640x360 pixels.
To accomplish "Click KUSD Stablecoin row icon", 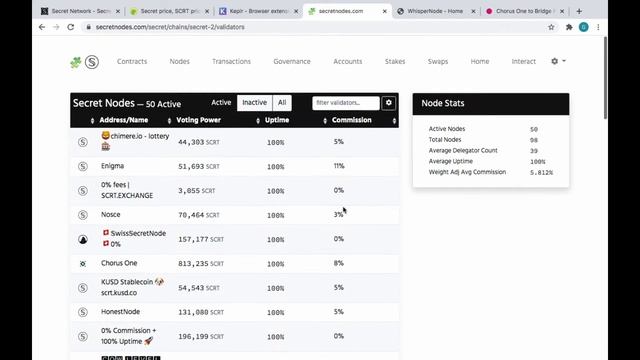I will pyautogui.click(x=83, y=288).
